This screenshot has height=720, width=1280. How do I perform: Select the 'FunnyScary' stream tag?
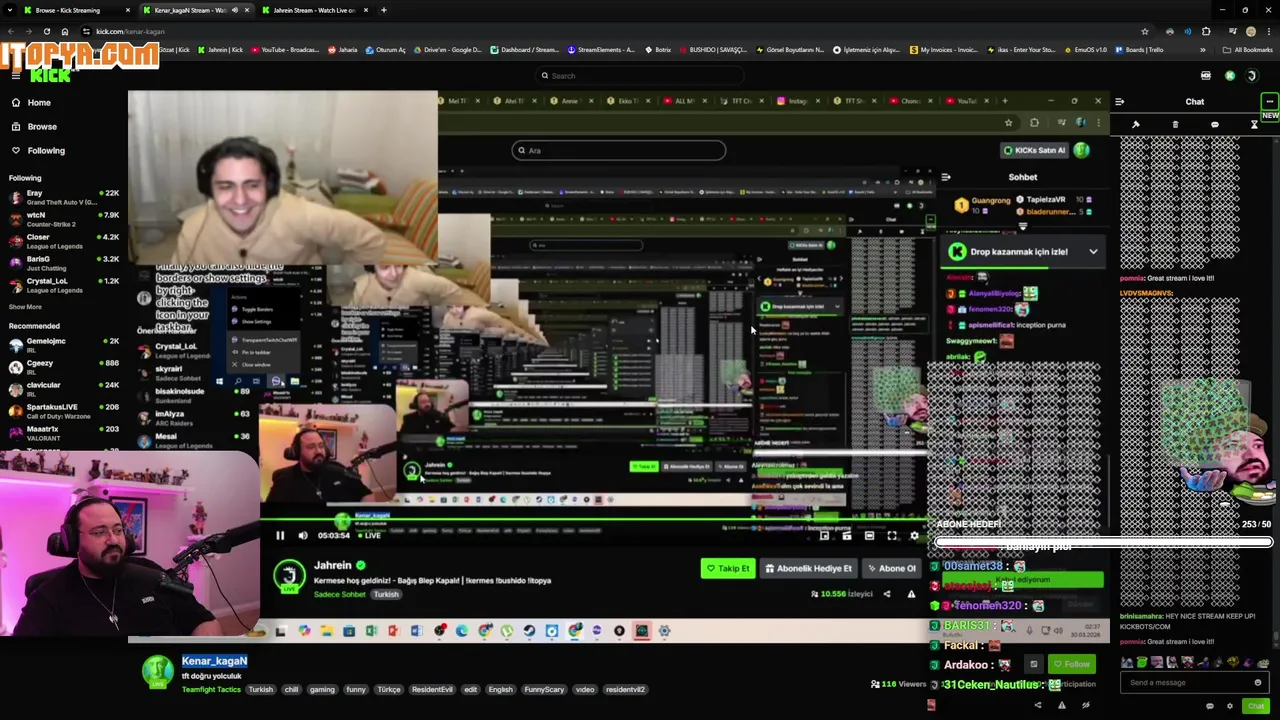[x=544, y=689]
